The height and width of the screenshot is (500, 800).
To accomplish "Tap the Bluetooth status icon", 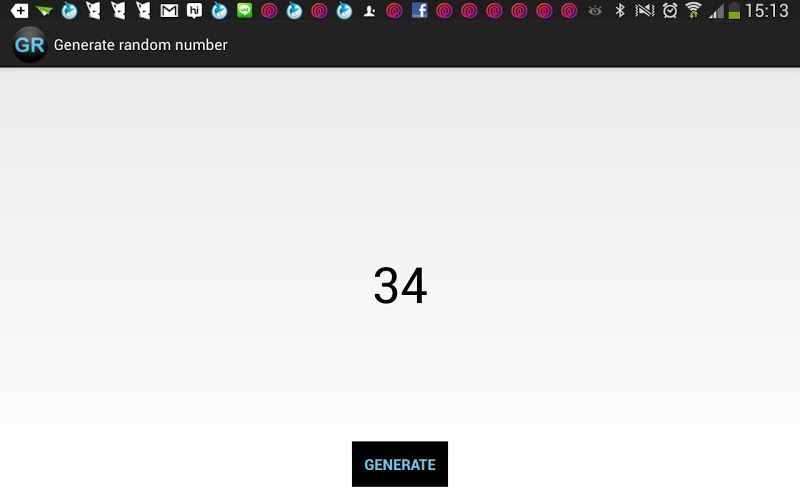I will 620,10.
